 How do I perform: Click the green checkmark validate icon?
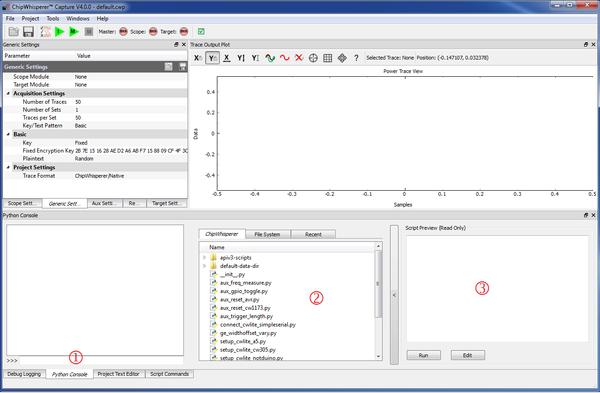[x=201, y=32]
